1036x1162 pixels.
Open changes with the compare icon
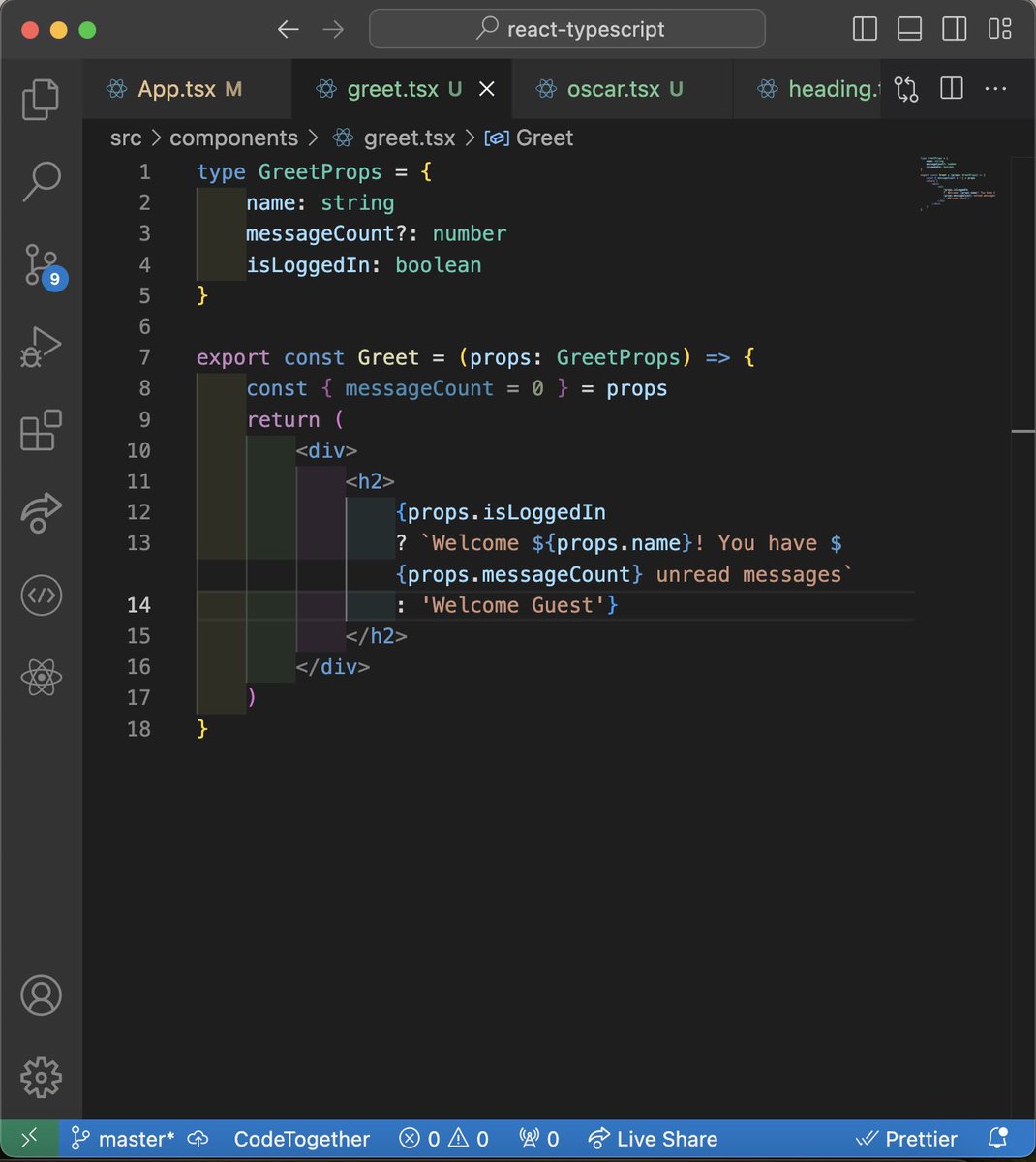click(x=906, y=89)
